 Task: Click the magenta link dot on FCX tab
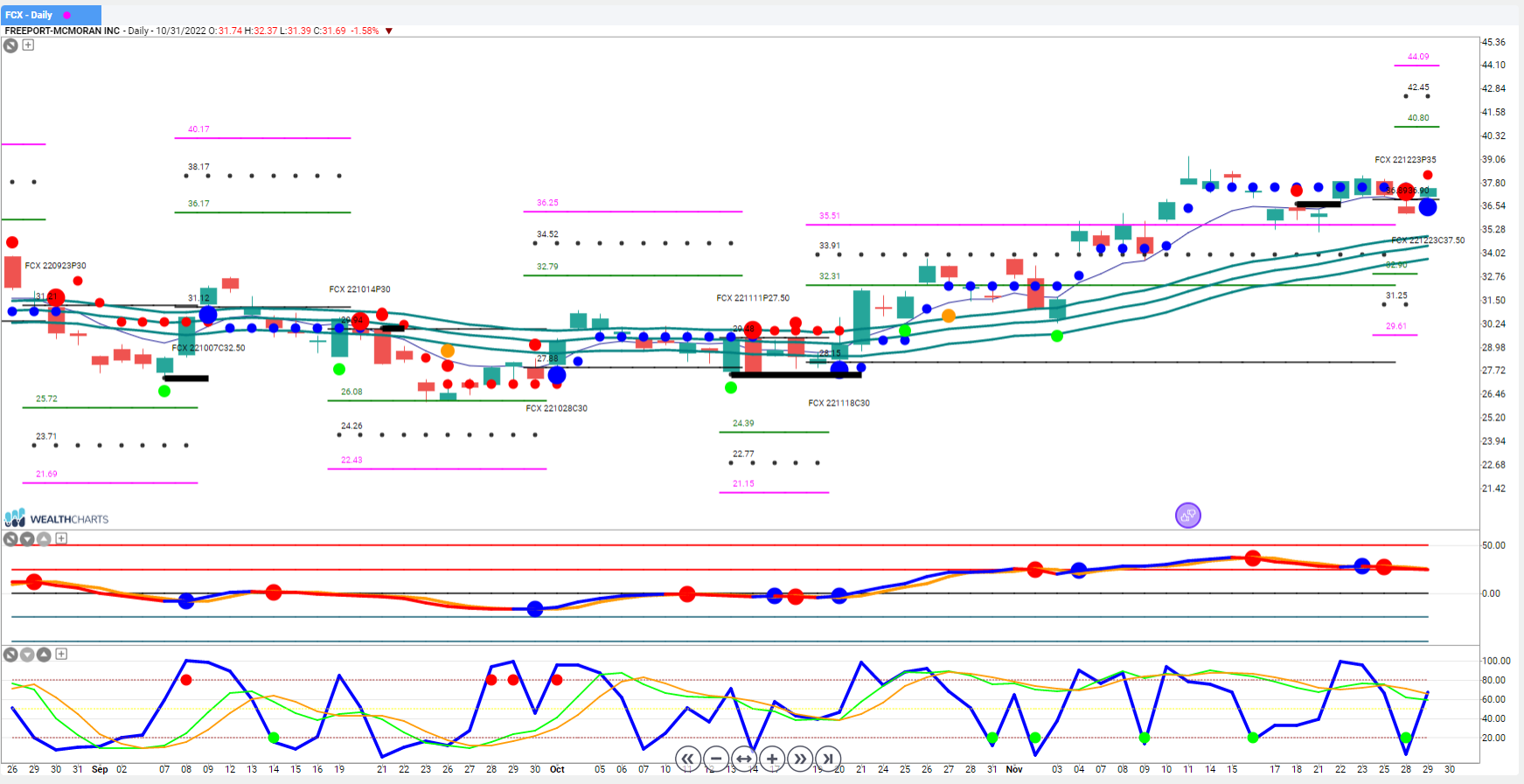tap(67, 15)
